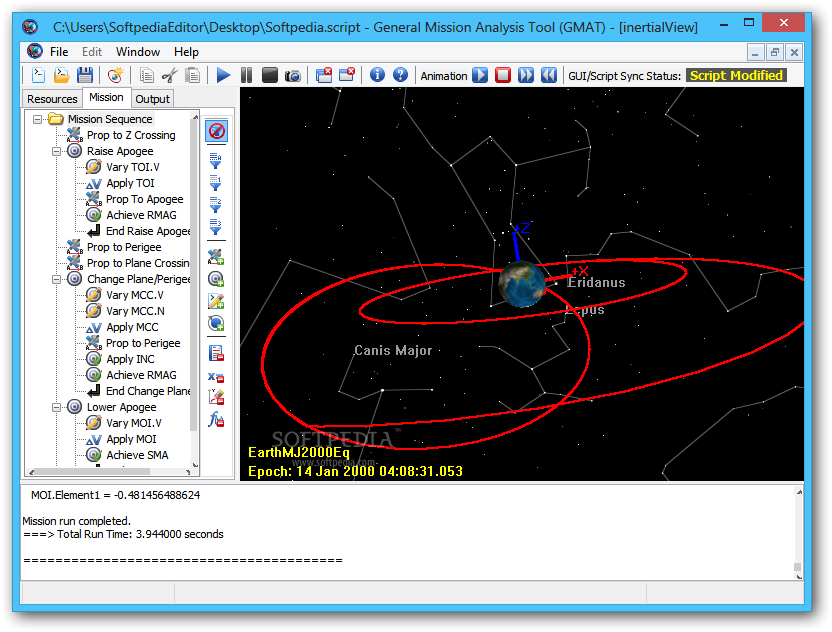The image size is (832, 632).
Task: Click the mission tree horizontal scrollbar
Action: click(x=110, y=472)
